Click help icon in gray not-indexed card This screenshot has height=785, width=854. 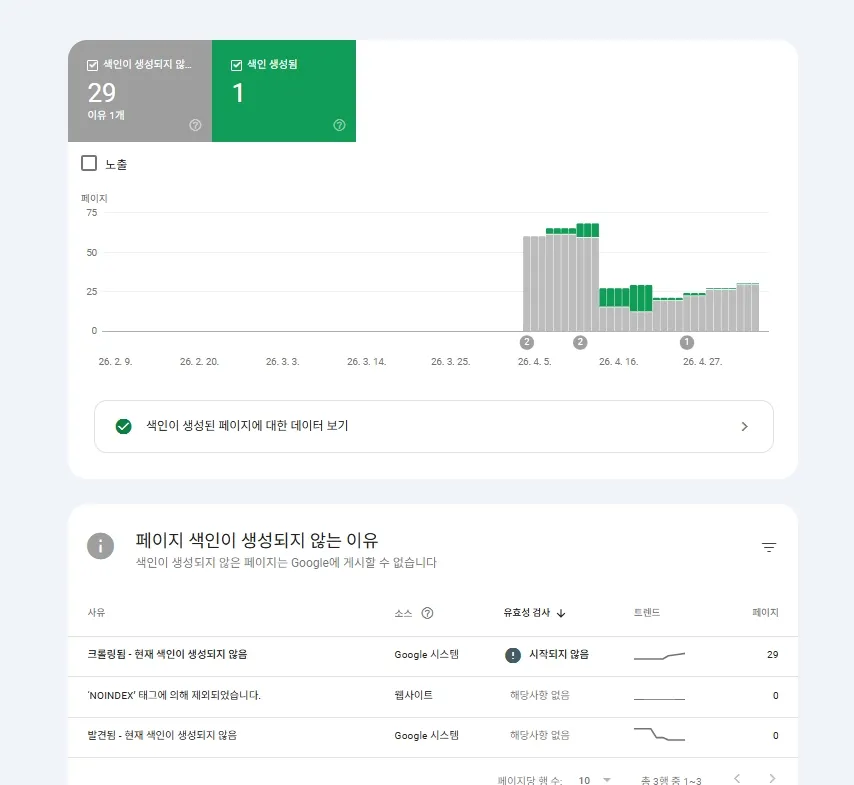pos(195,125)
